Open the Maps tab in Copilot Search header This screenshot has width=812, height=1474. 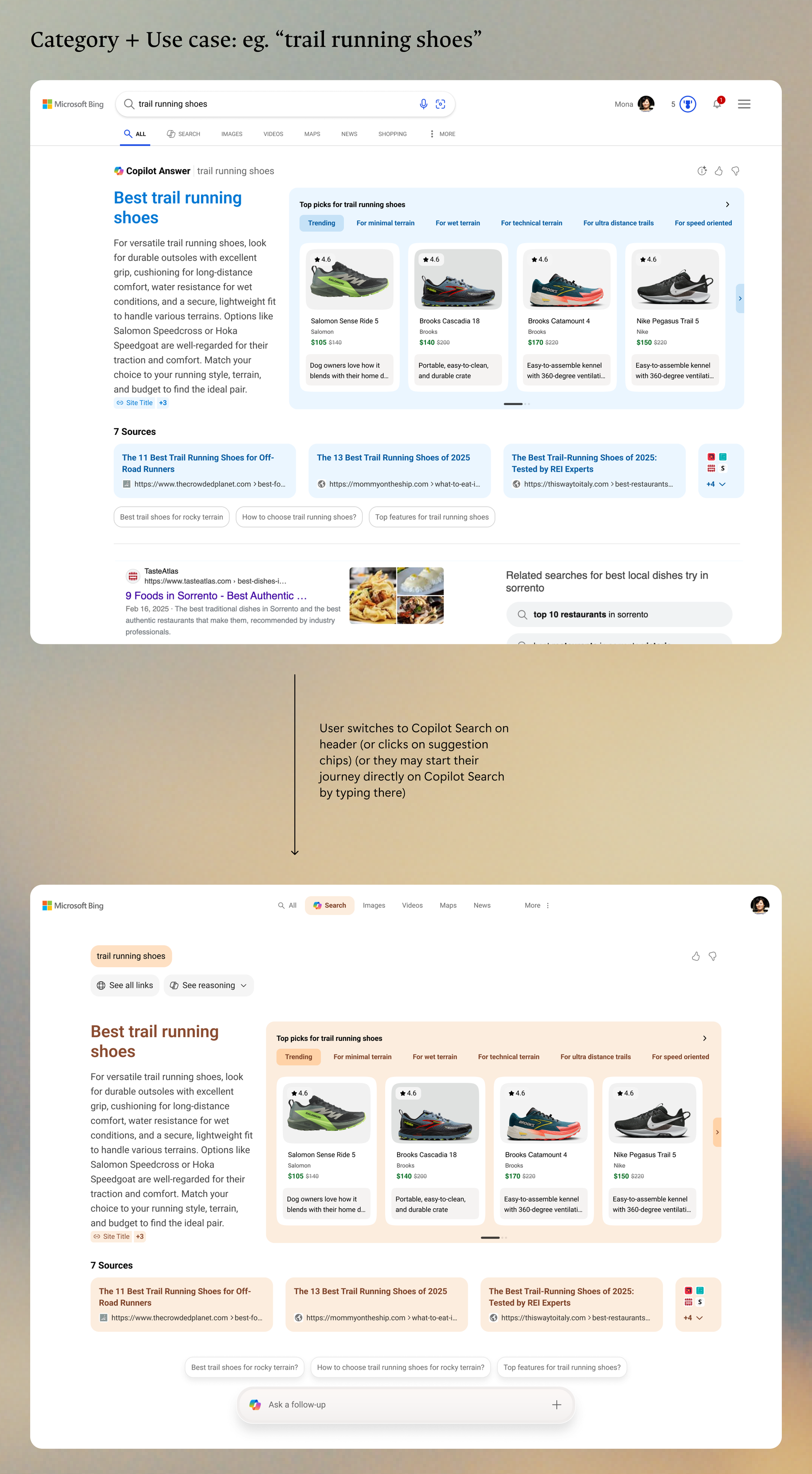point(448,905)
